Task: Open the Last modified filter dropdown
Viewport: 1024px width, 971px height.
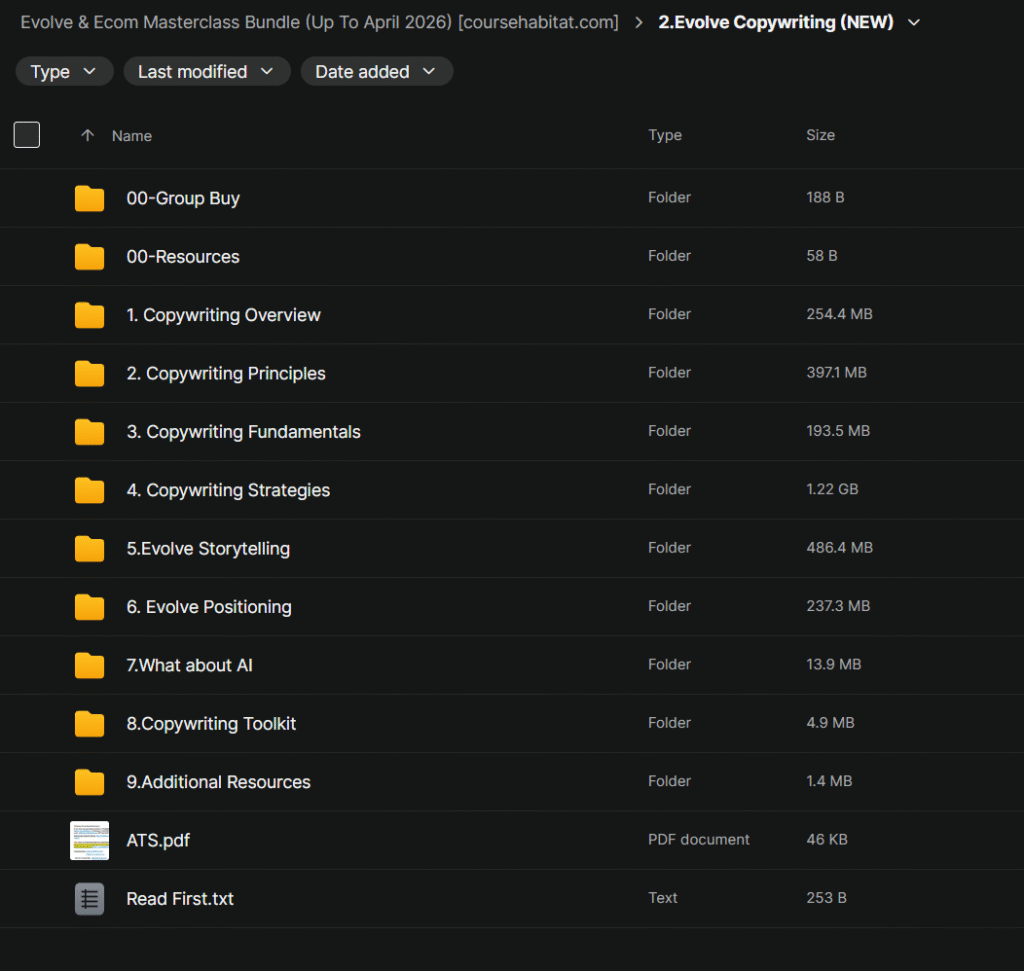Action: pos(206,72)
